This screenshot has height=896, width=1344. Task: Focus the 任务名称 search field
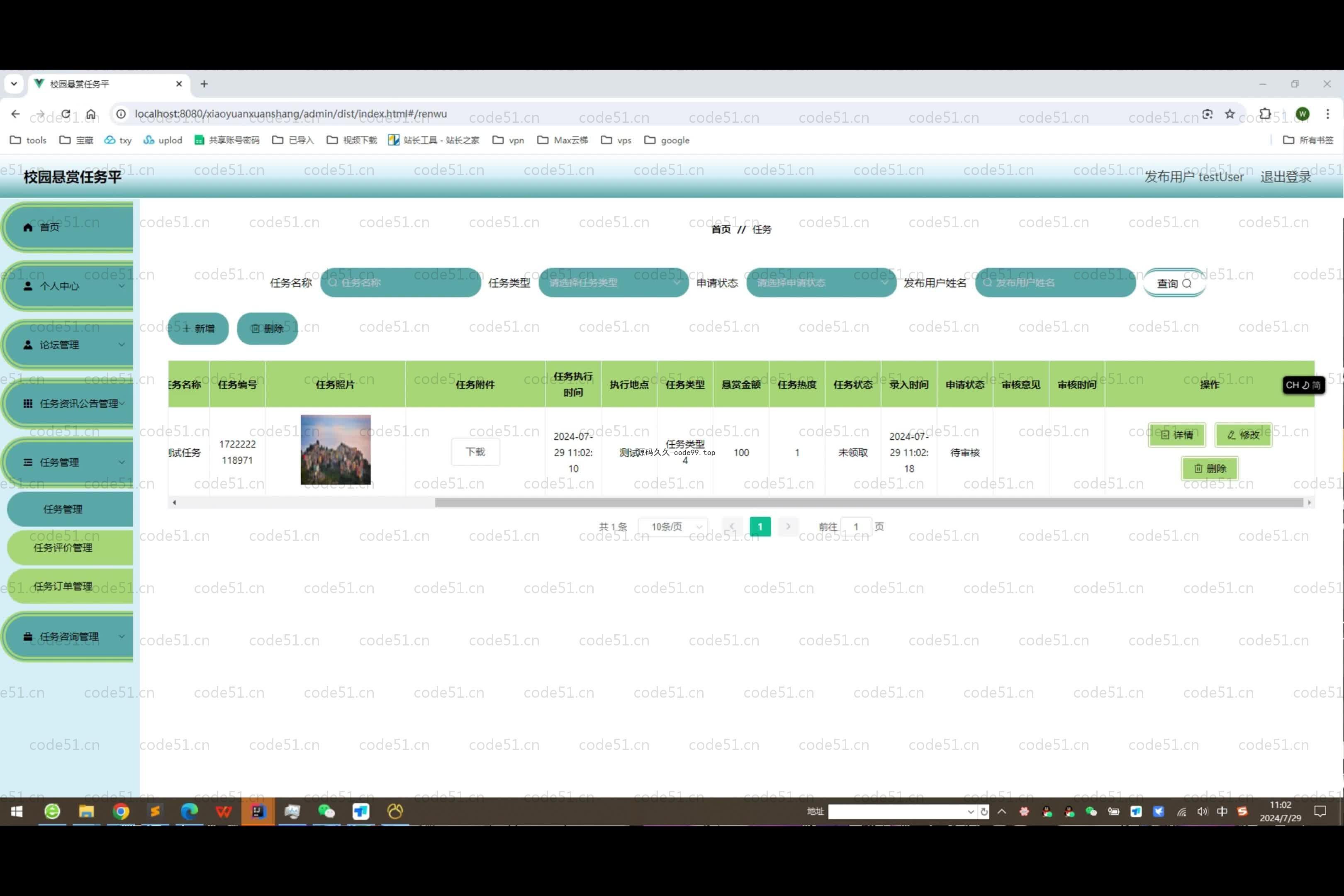pos(401,282)
